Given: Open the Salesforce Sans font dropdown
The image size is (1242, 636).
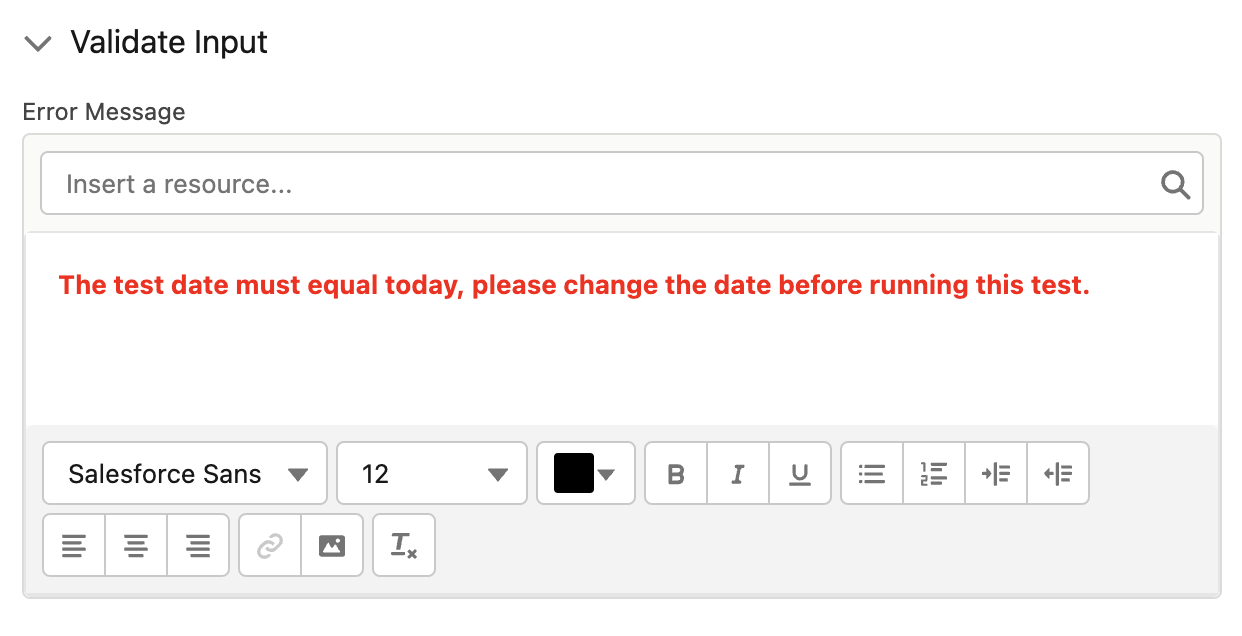Looking at the screenshot, I should point(185,473).
